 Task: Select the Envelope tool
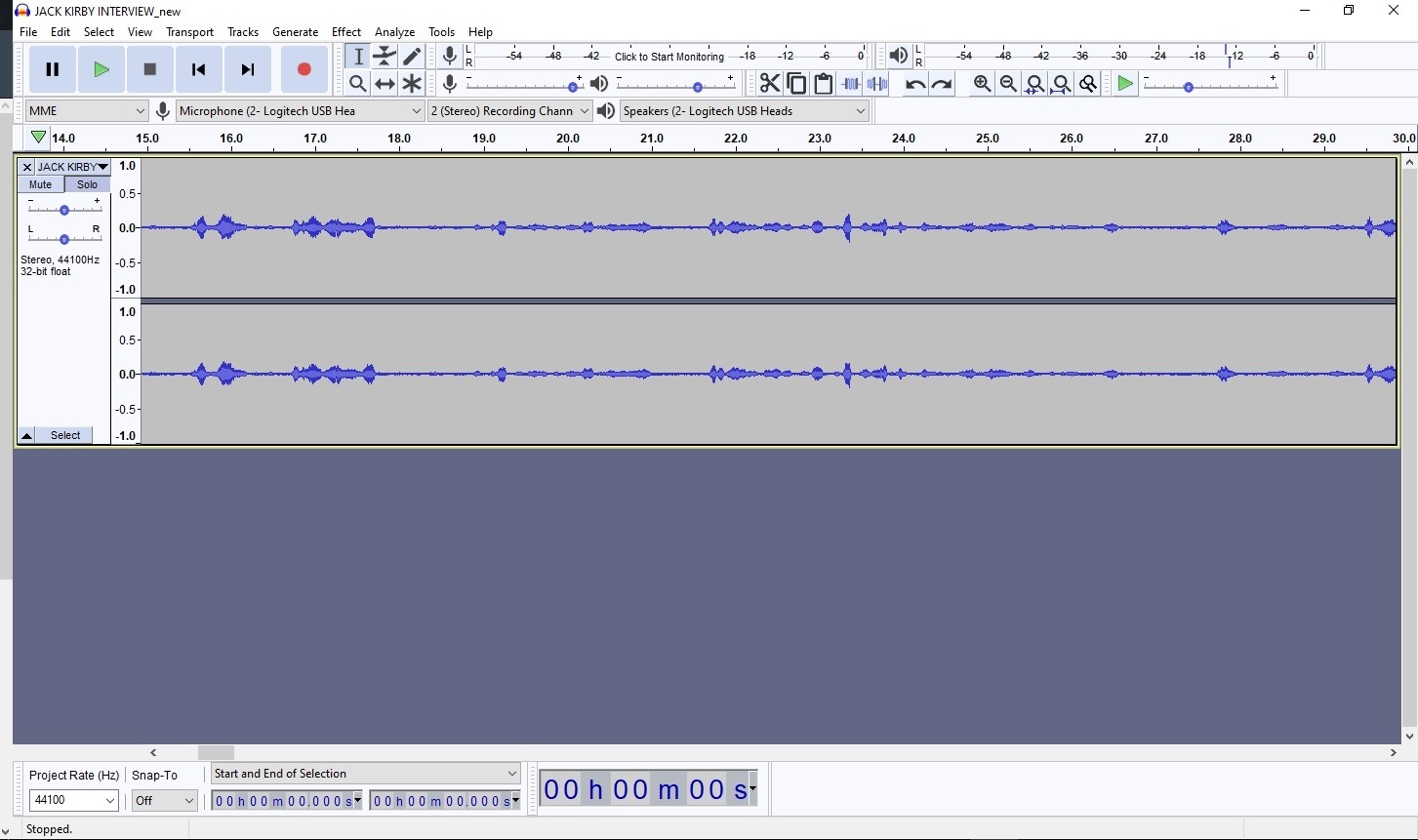point(385,57)
